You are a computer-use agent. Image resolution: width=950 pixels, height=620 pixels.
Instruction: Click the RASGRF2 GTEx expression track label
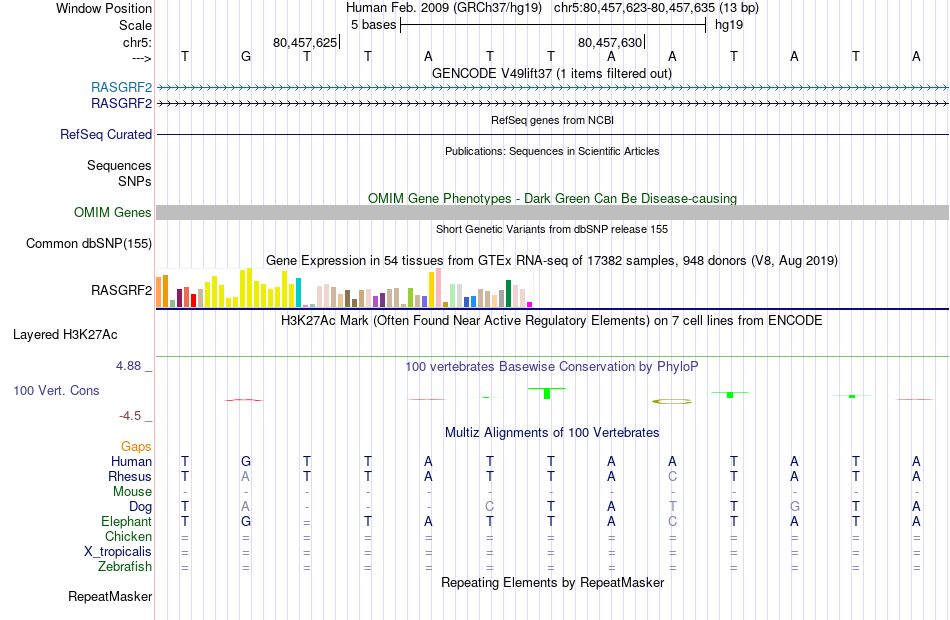121,290
